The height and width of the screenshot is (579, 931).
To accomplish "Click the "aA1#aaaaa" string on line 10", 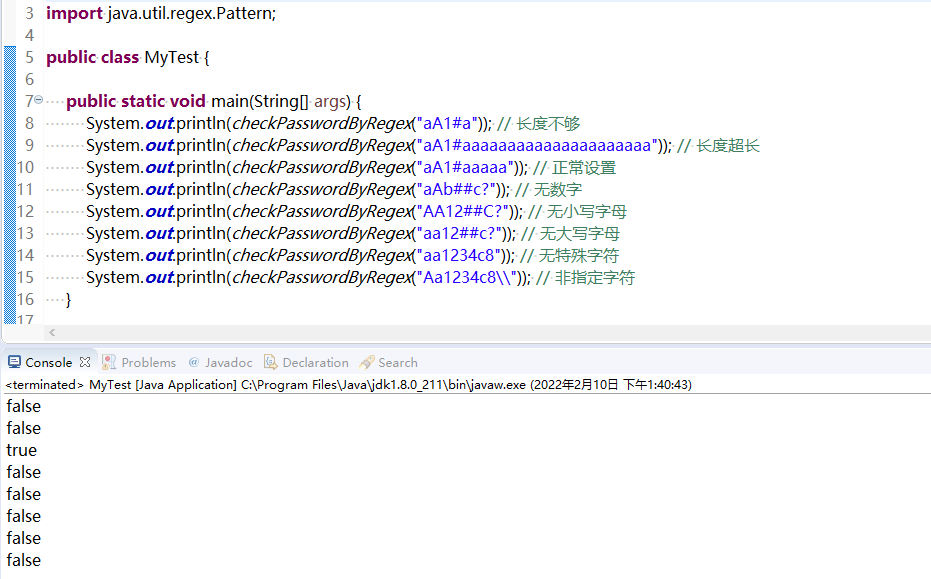I will pos(466,167).
